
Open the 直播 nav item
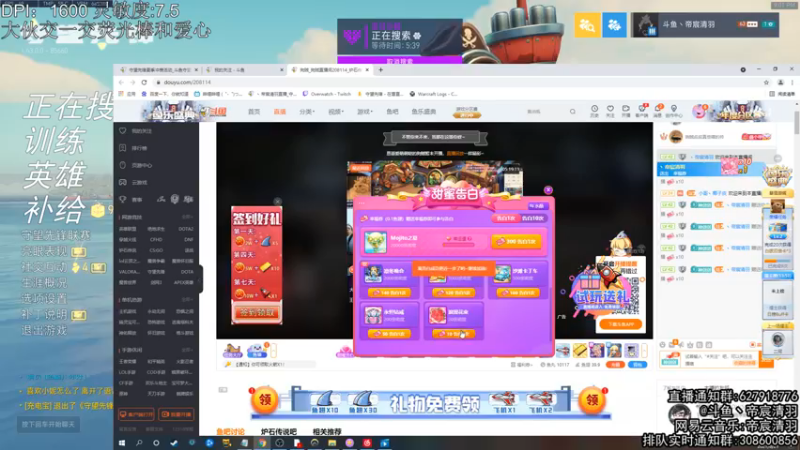click(x=280, y=112)
